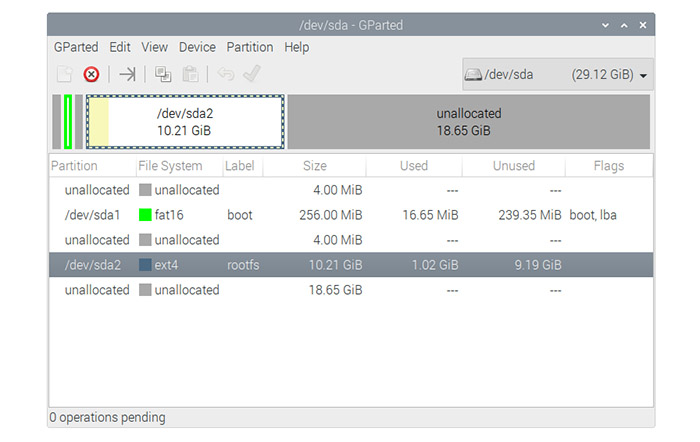Click the /dev/sda2 block in disk map
The height and width of the screenshot is (442, 700).
point(185,122)
